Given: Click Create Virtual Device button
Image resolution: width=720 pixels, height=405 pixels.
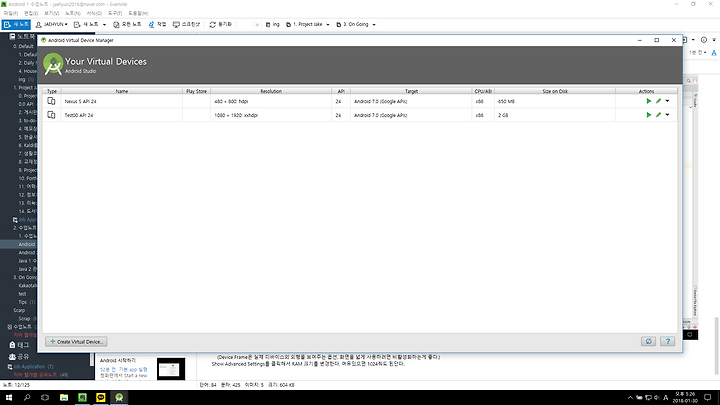Looking at the screenshot, I should [x=76, y=342].
